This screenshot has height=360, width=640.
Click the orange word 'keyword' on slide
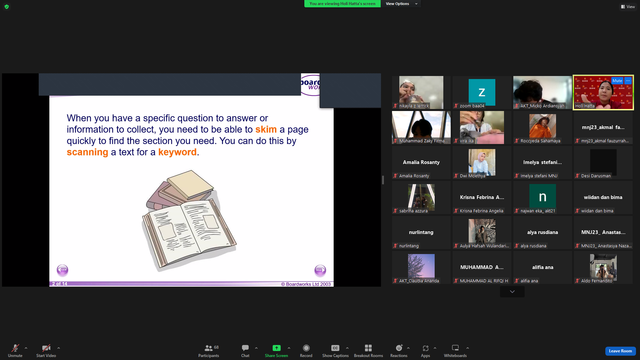[x=178, y=152]
